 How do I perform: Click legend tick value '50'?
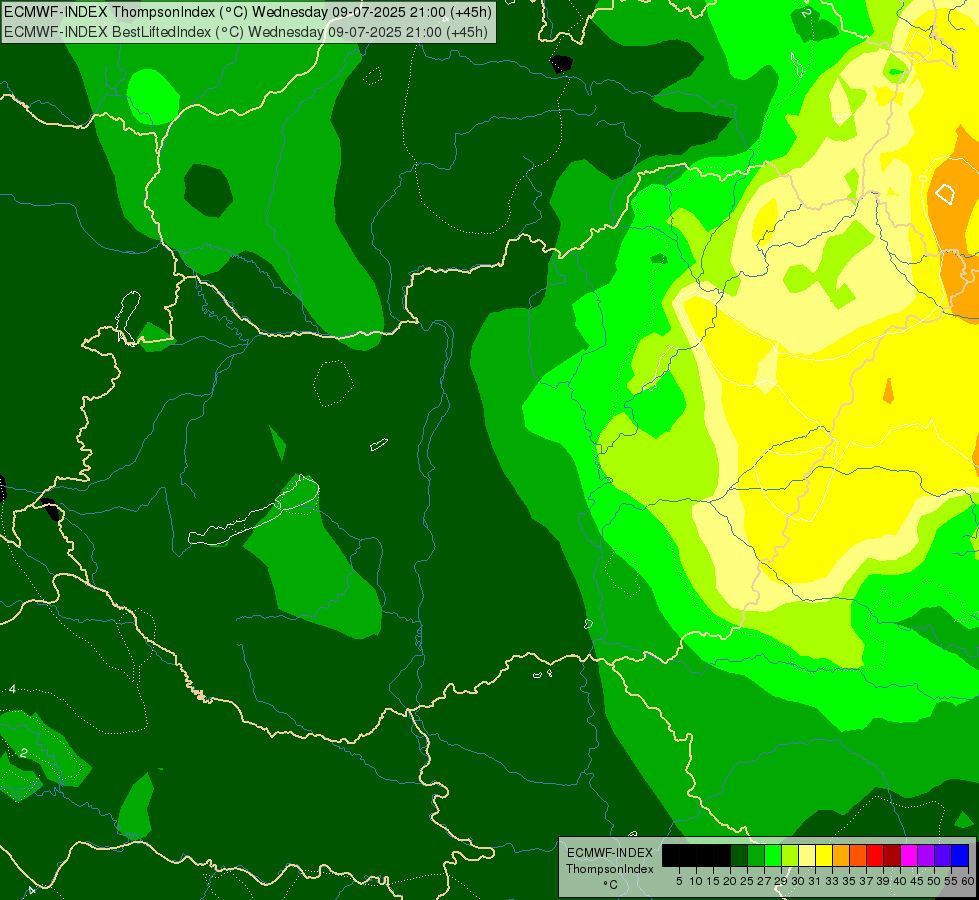934,881
